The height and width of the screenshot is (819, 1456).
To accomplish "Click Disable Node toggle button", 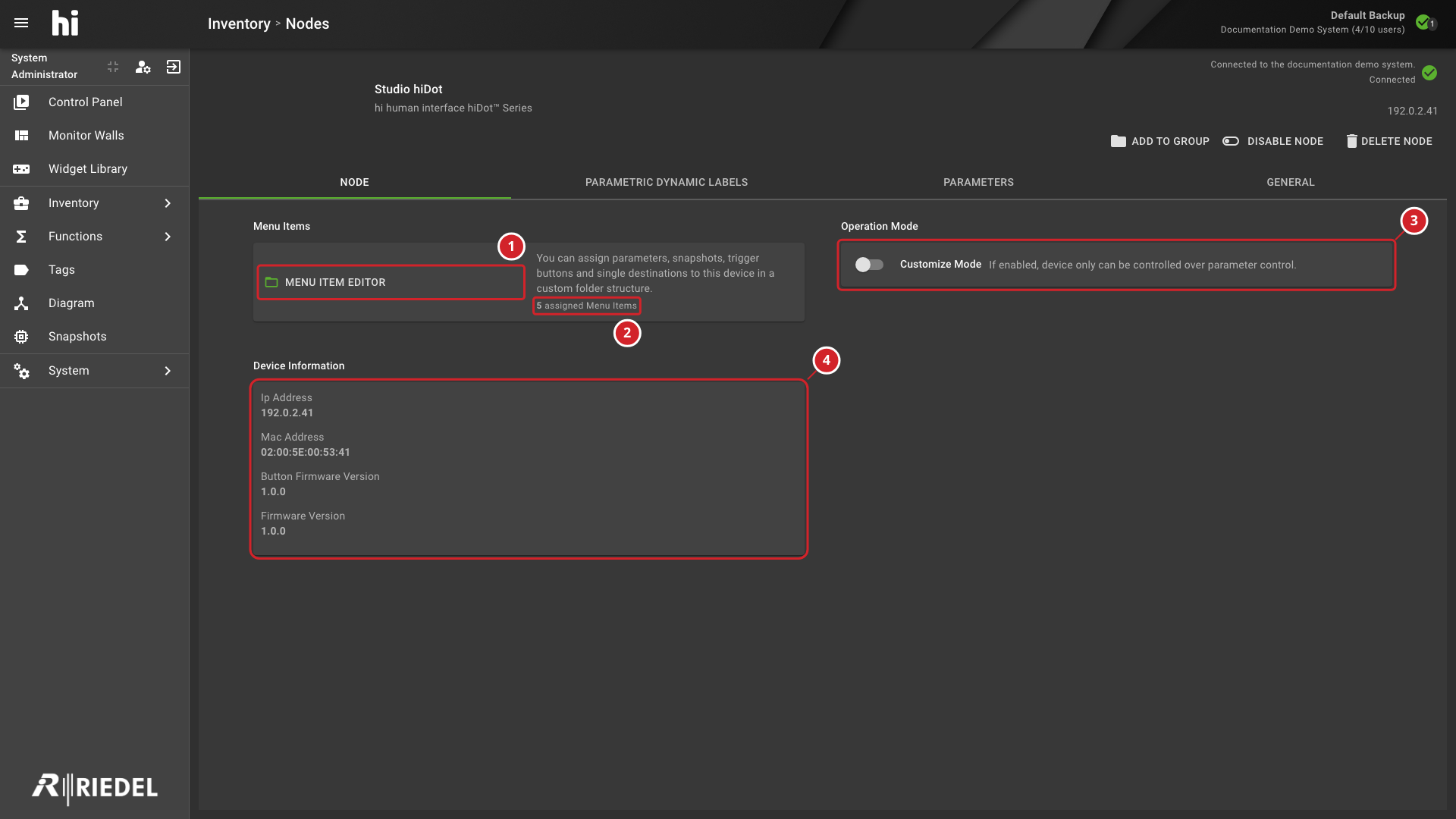I will [x=1273, y=141].
